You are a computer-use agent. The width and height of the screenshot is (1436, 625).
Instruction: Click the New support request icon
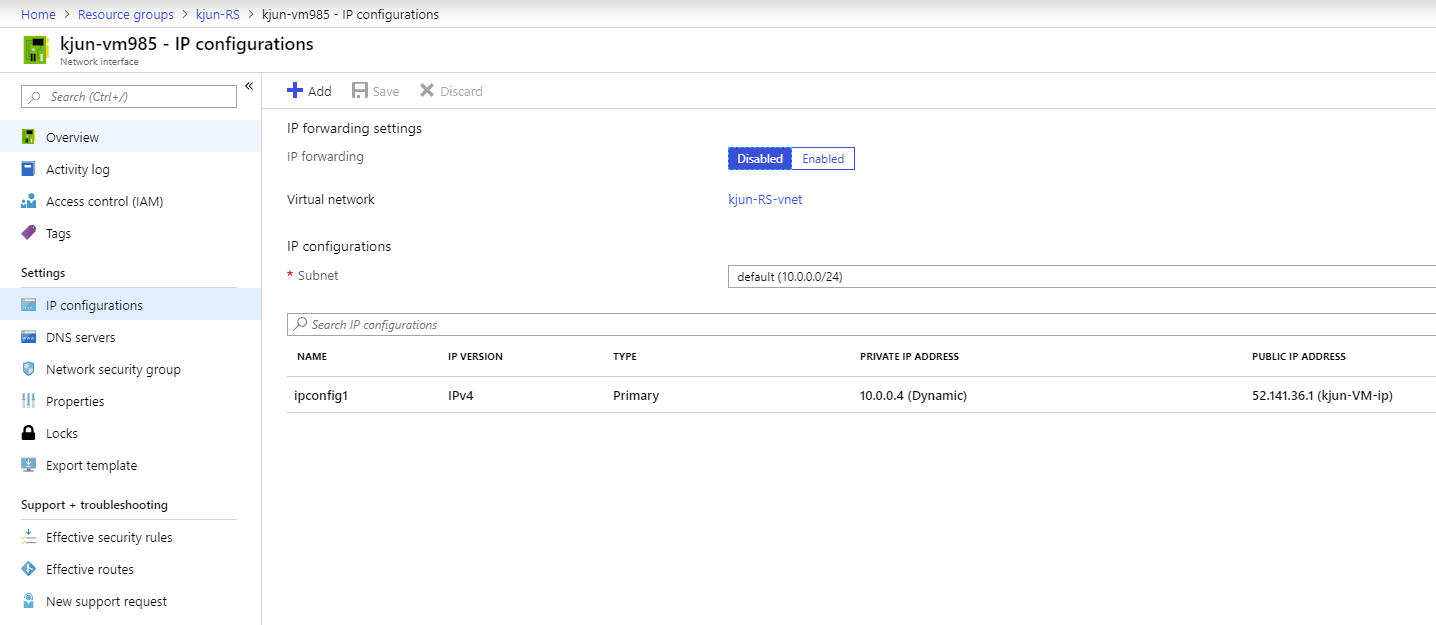29,601
